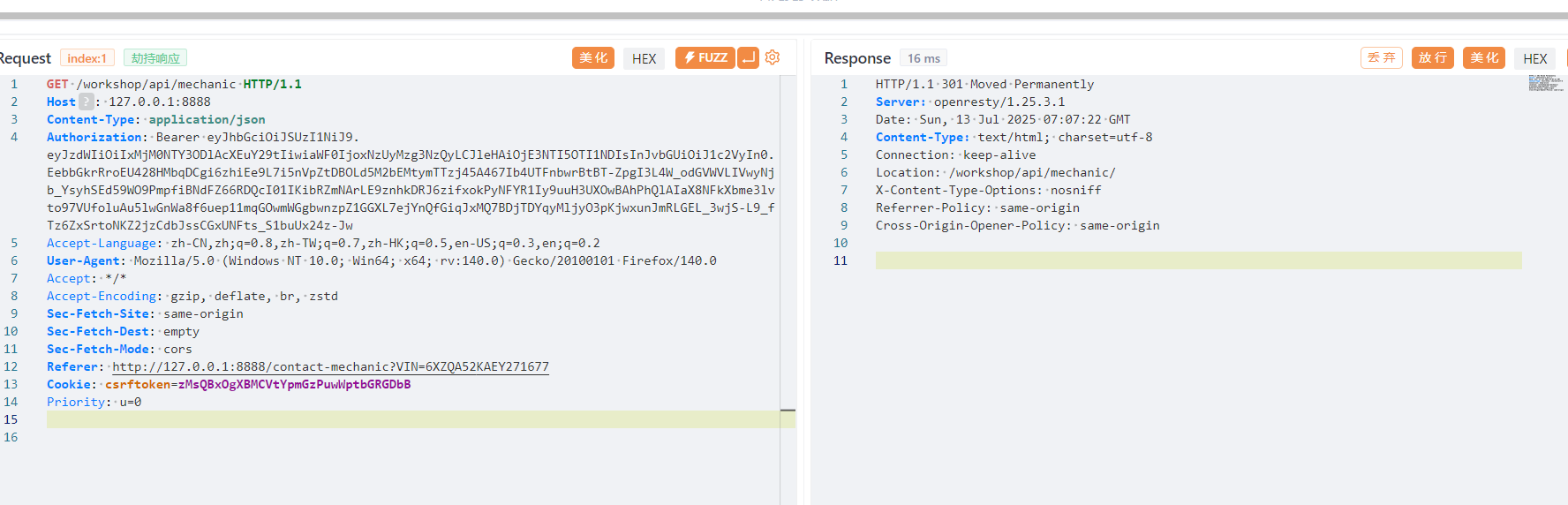The image size is (1568, 505).
Task: Toggle HEX view for the request
Action: tap(644, 58)
